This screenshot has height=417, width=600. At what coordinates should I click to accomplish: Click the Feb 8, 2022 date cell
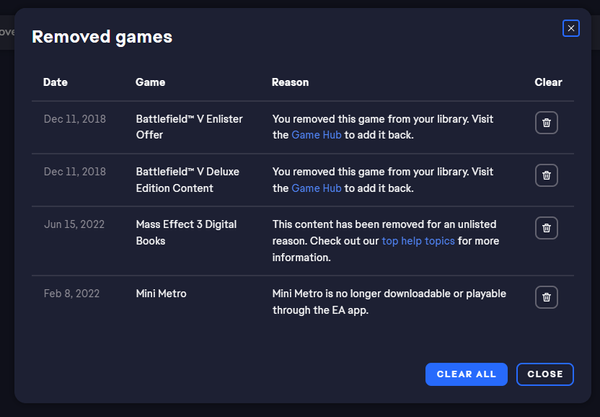coord(71,295)
